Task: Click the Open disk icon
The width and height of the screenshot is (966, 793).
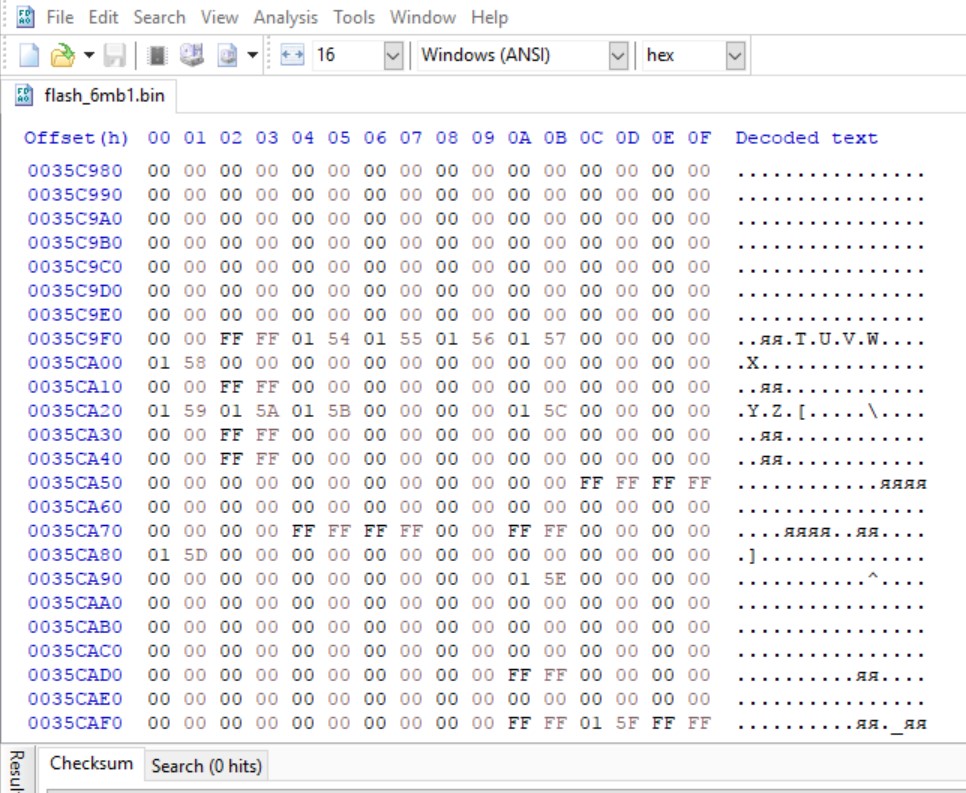Action: pos(192,55)
